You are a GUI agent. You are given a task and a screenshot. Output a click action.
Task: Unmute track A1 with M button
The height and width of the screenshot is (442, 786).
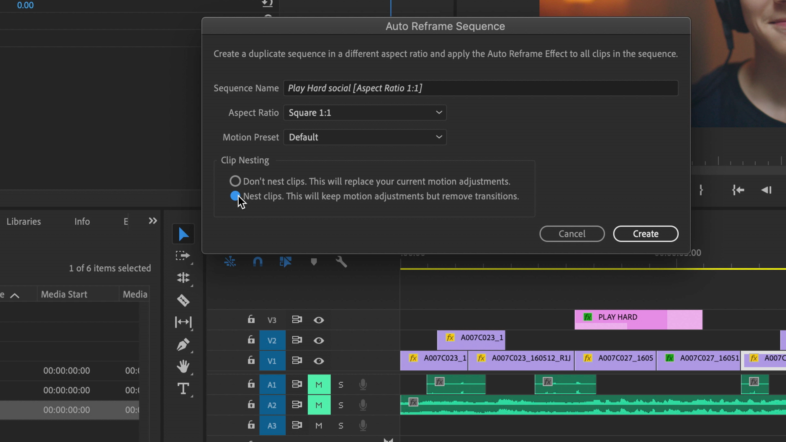[x=319, y=384]
